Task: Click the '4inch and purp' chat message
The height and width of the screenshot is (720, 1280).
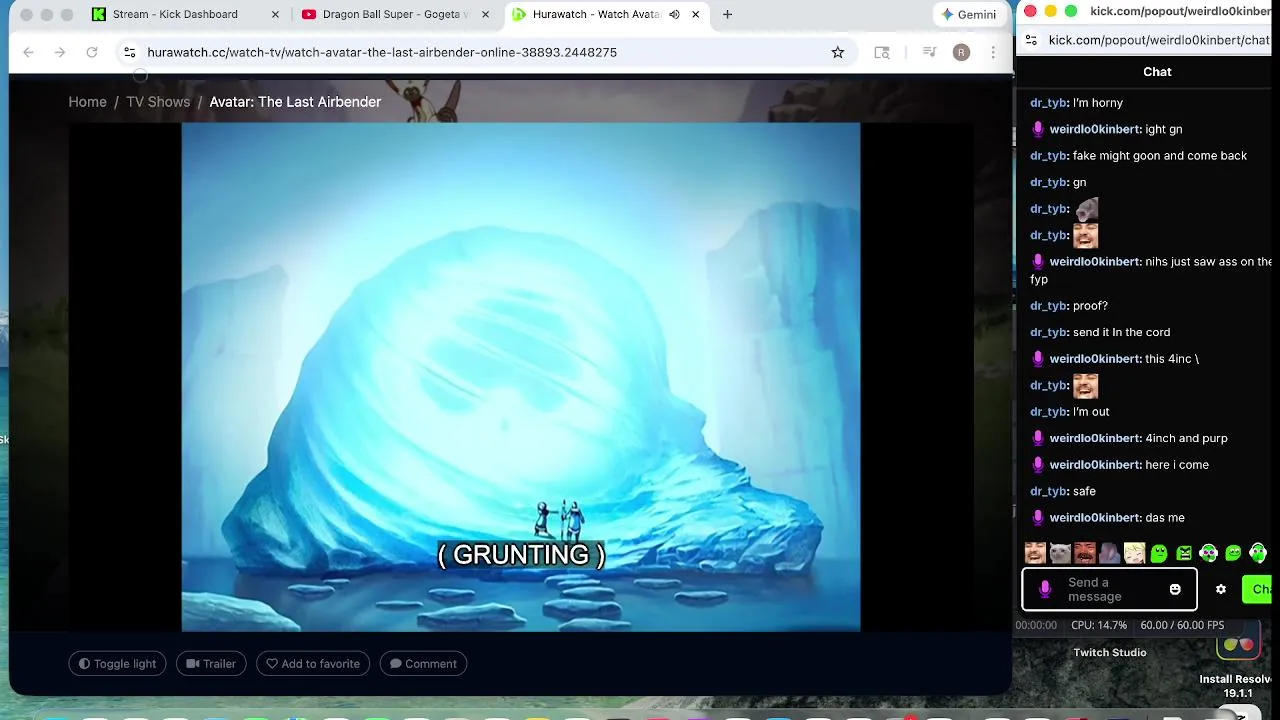Action: [1186, 438]
